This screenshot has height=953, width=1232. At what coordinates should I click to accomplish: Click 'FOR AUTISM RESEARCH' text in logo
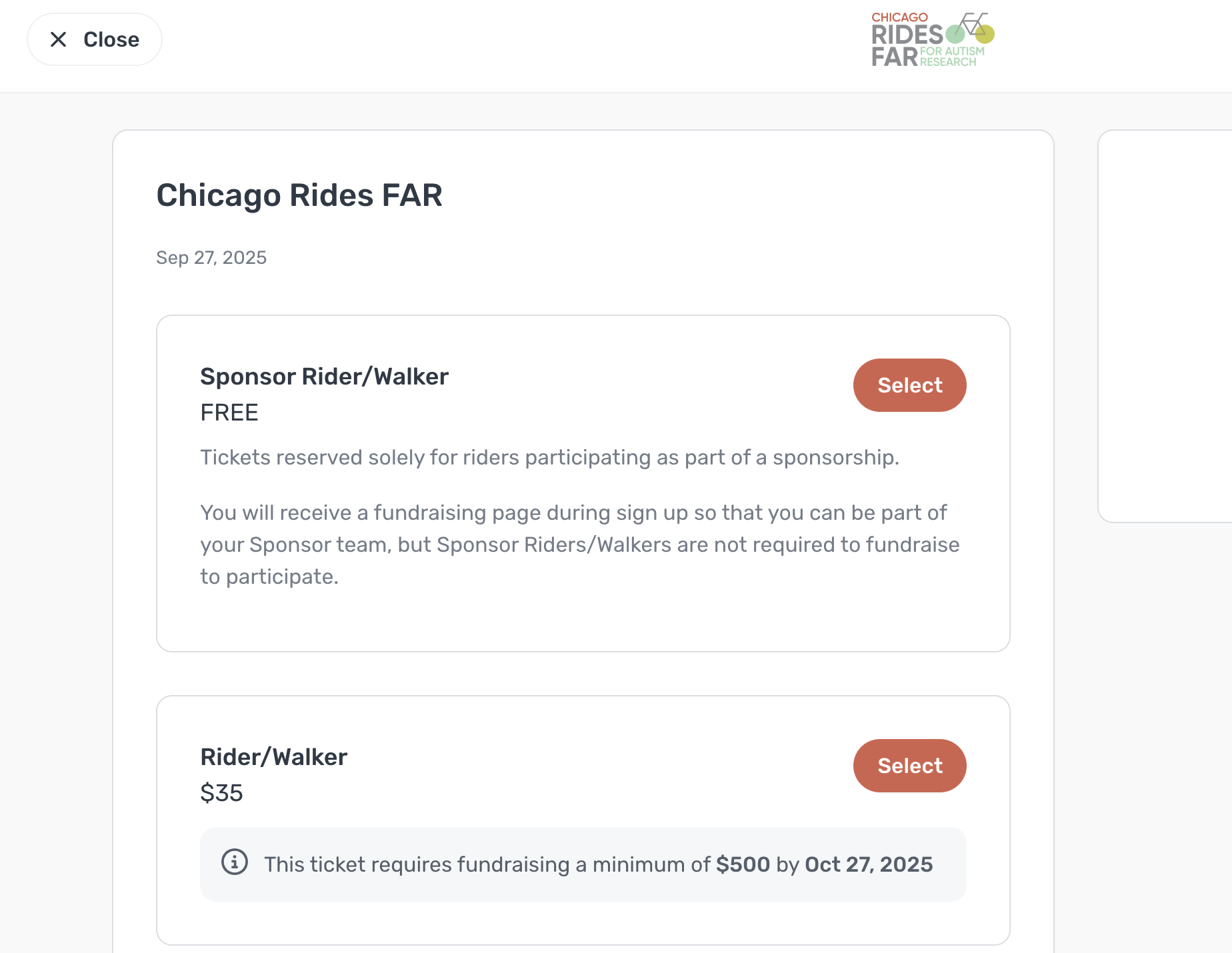951,57
